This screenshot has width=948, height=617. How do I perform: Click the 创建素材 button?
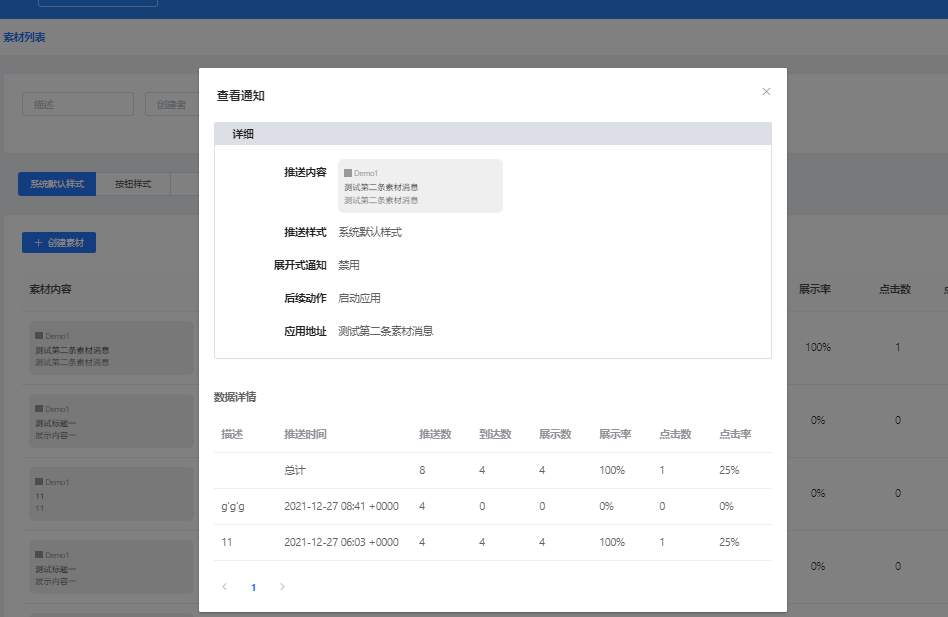pyautogui.click(x=59, y=242)
